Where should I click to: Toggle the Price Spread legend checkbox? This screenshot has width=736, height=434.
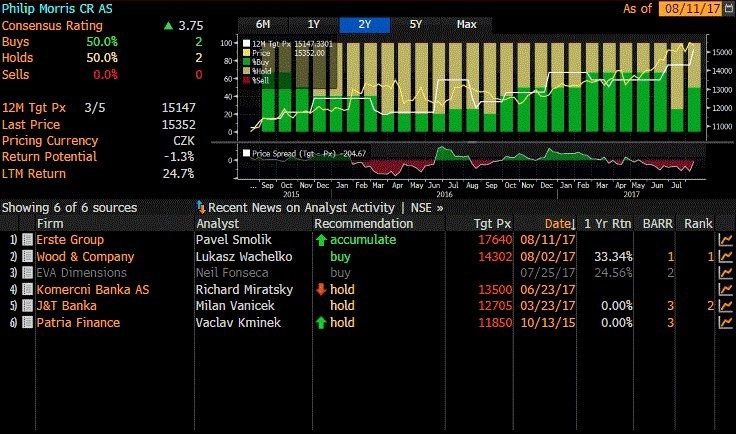(x=246, y=153)
